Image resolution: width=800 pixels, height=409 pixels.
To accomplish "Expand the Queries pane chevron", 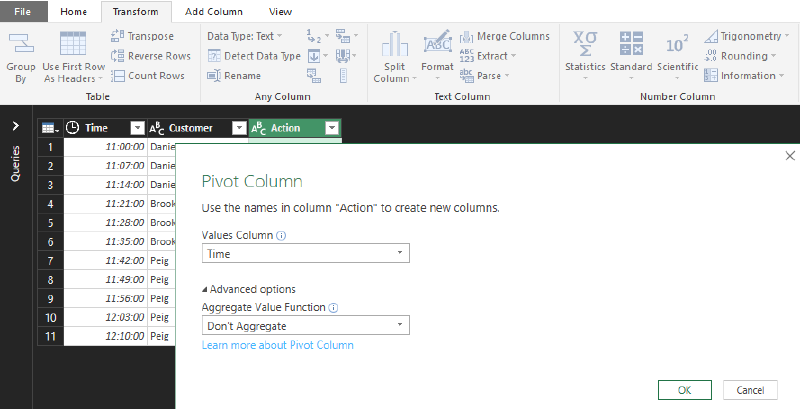I will [x=16, y=125].
